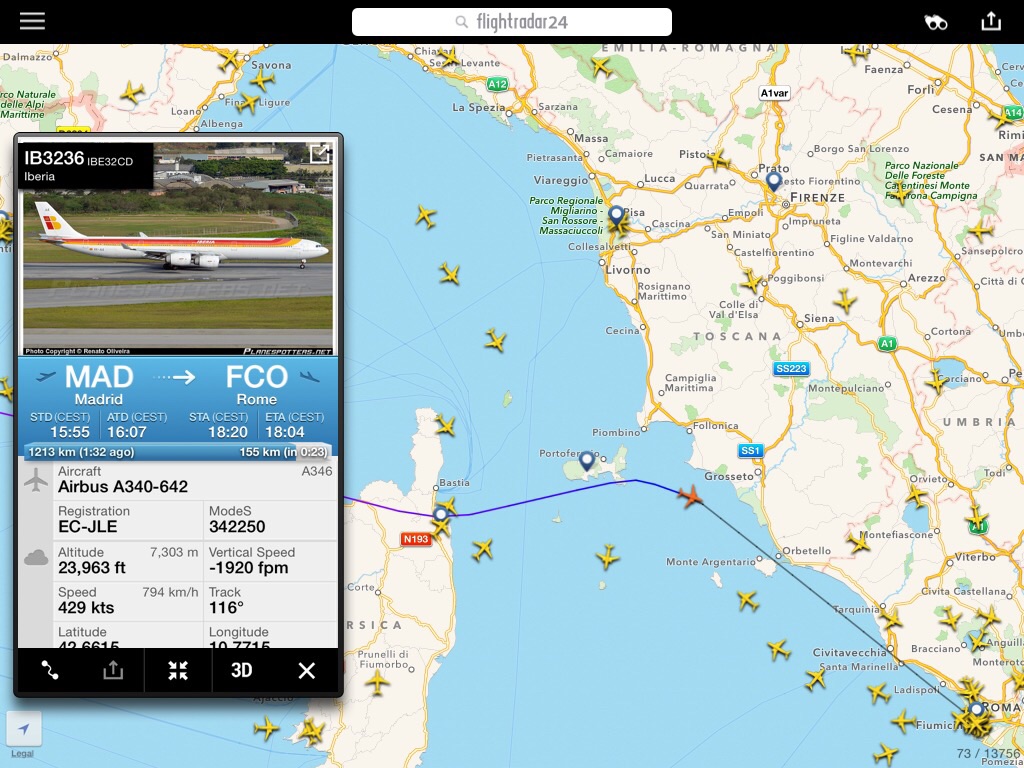
Task: Tap the Pisa airport pin
Action: (x=616, y=215)
